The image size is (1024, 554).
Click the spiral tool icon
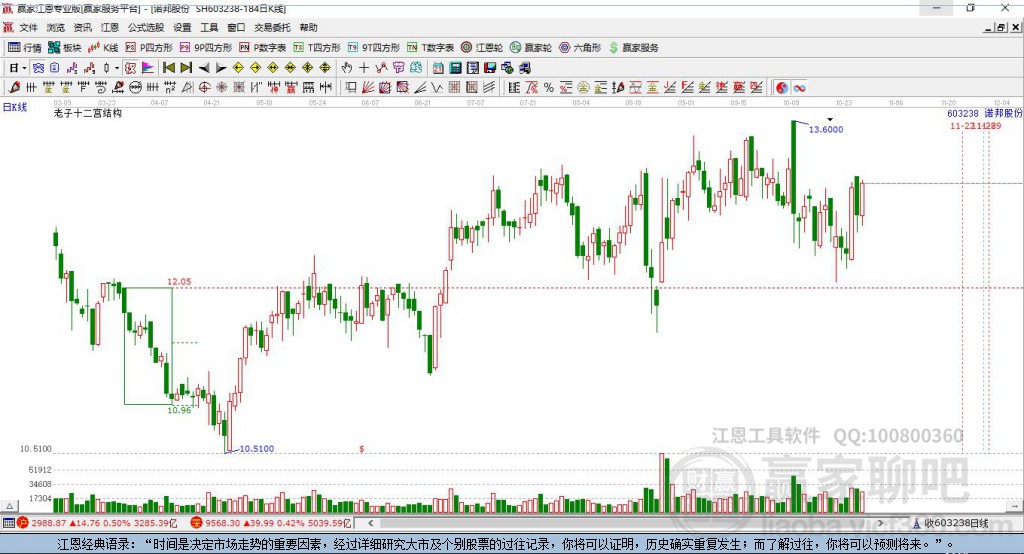[x=101, y=88]
